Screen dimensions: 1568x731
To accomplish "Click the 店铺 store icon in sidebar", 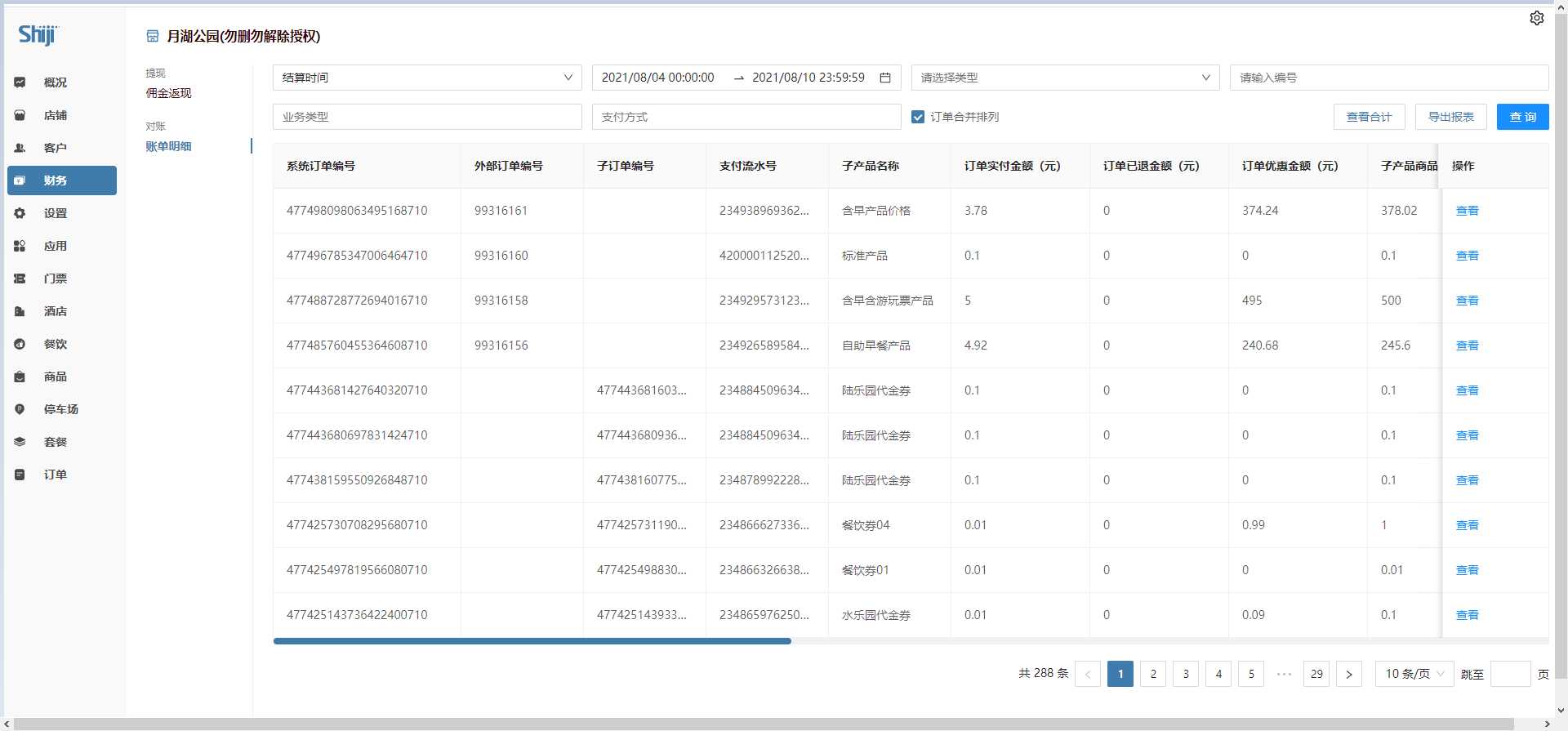I will tap(20, 115).
